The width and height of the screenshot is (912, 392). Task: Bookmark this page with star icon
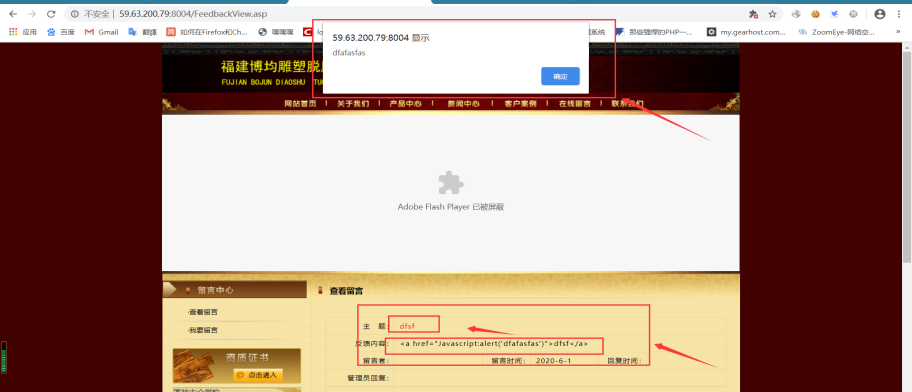click(772, 14)
